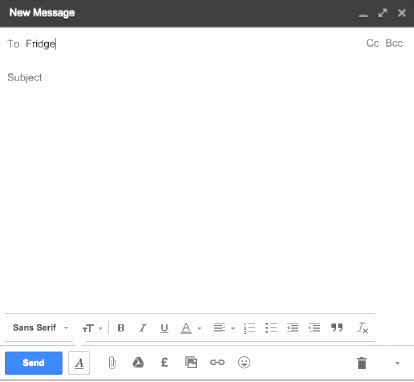Insert files using Google Drive
This screenshot has height=382, width=414.
pyautogui.click(x=138, y=362)
